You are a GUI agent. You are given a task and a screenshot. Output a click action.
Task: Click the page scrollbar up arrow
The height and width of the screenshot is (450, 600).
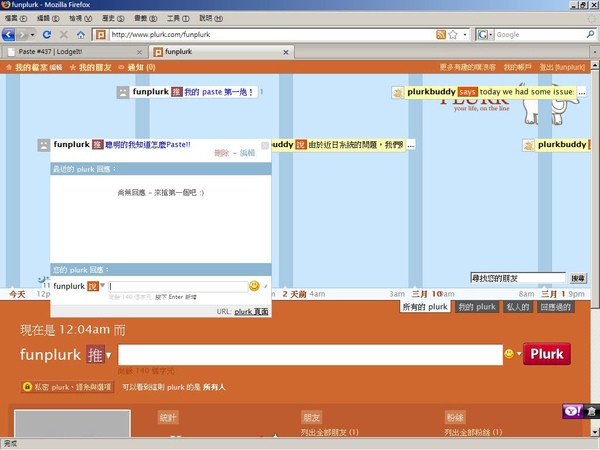pos(595,65)
